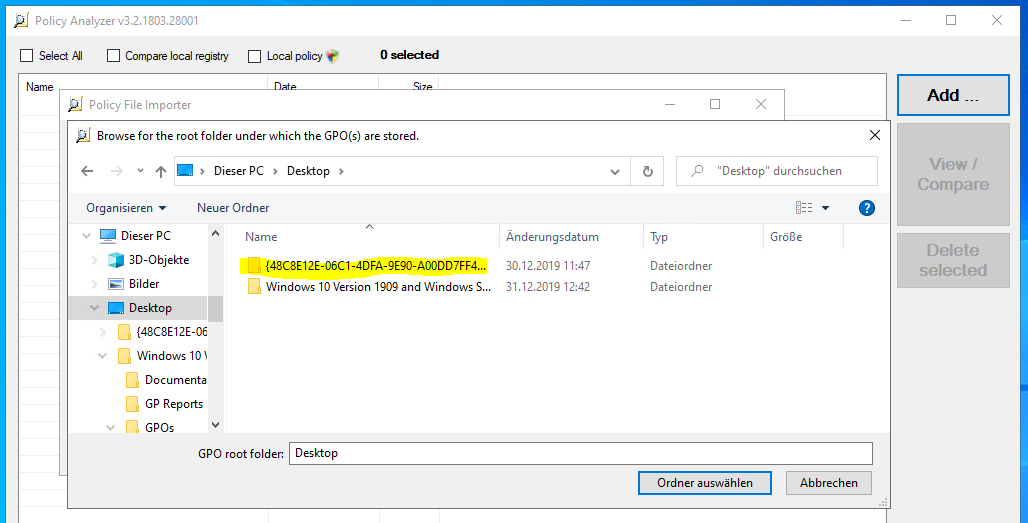Go up one folder level with up arrow
This screenshot has height=523, width=1028.
(161, 171)
